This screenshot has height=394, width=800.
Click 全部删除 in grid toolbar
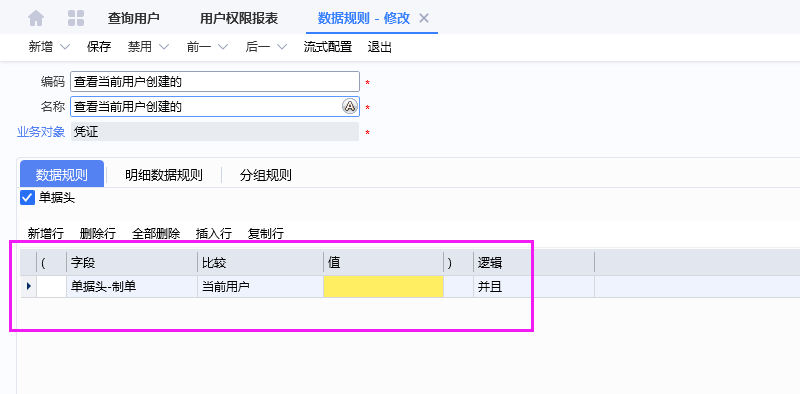click(156, 234)
